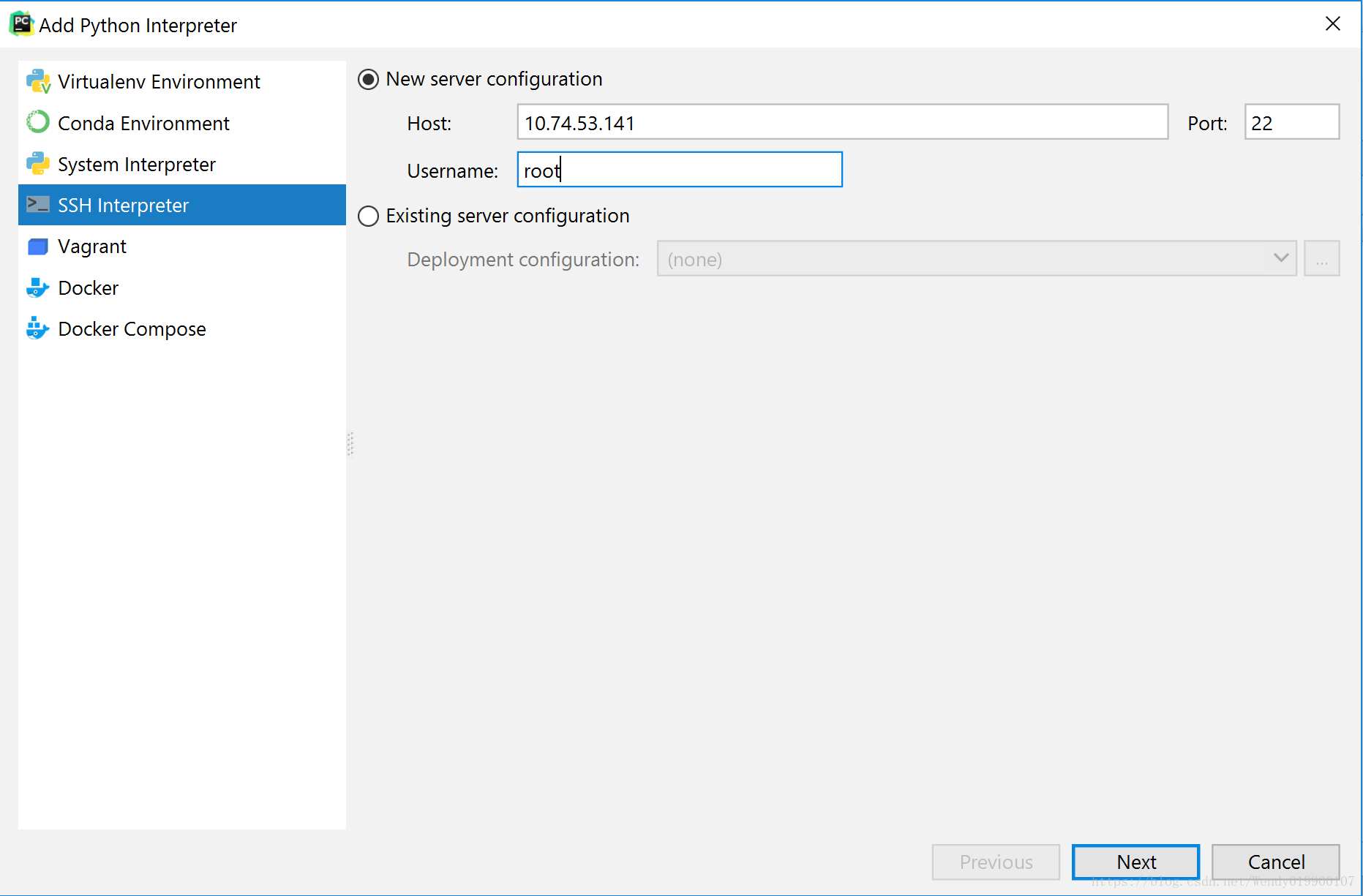
Task: Click the dotted splitter handle beside the list
Action: (350, 444)
